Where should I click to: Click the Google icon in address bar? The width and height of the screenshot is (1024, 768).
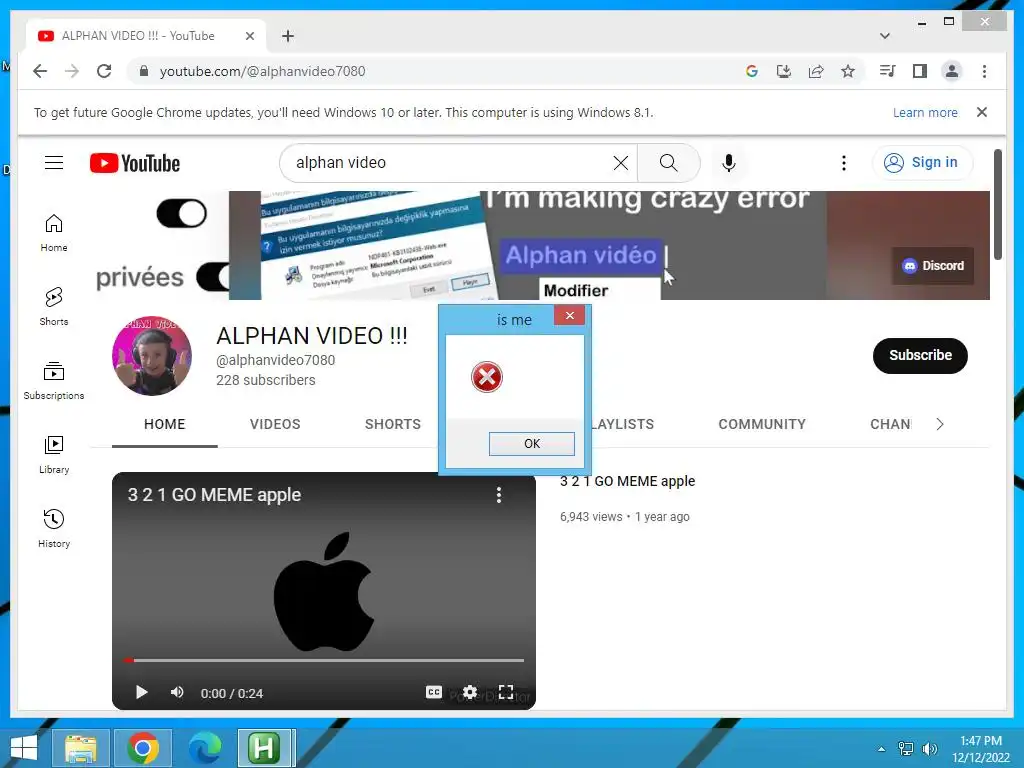point(752,71)
